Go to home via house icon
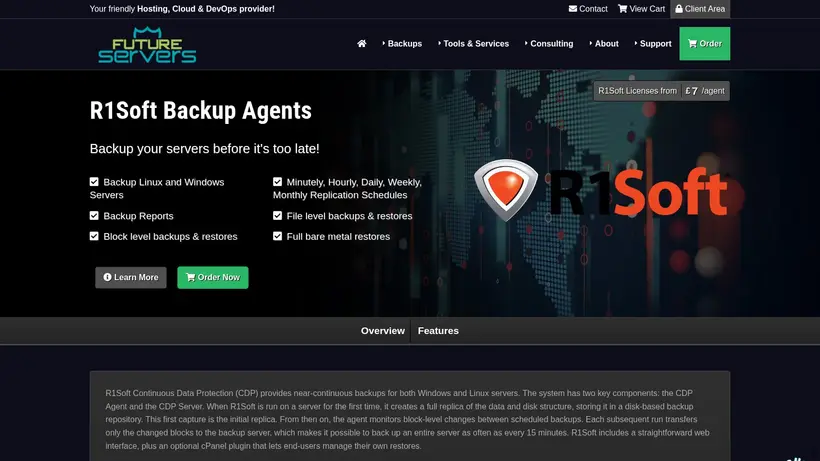820x461 pixels. (x=361, y=43)
